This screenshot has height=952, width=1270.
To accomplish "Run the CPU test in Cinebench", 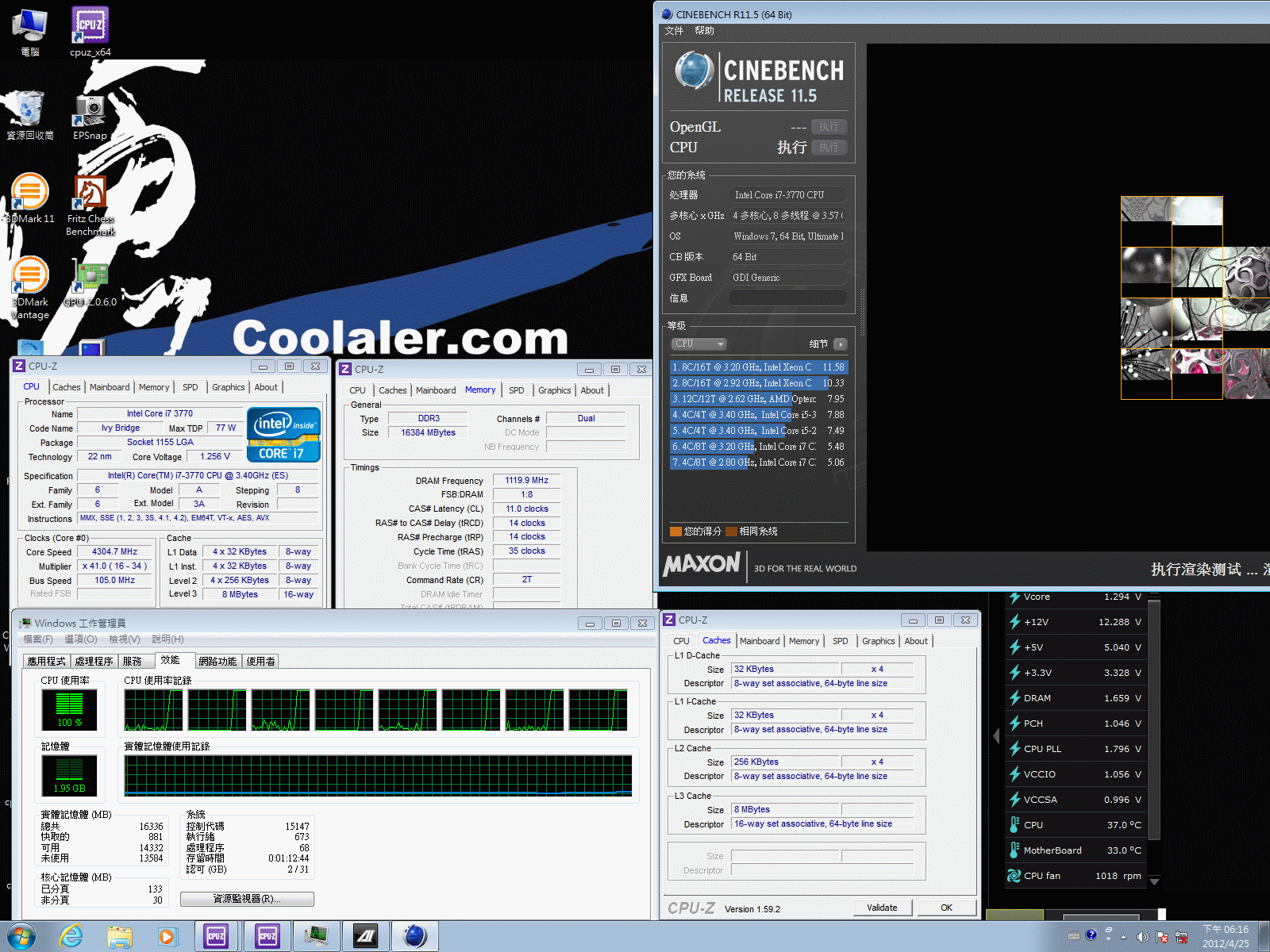I will pyautogui.click(x=829, y=148).
